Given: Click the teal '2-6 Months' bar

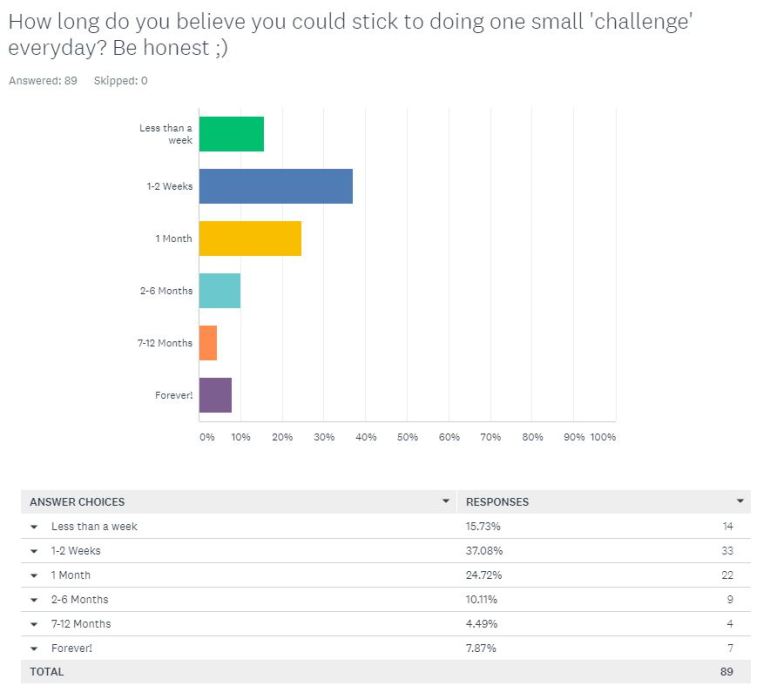Looking at the screenshot, I should (219, 290).
